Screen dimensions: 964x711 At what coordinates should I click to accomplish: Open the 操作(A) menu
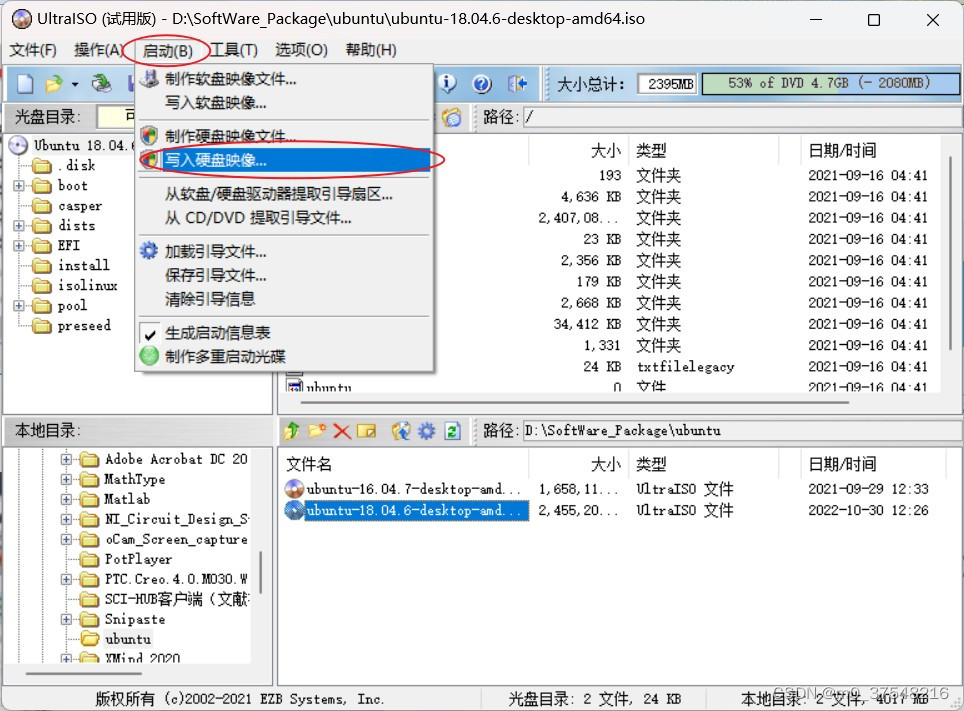[98, 50]
